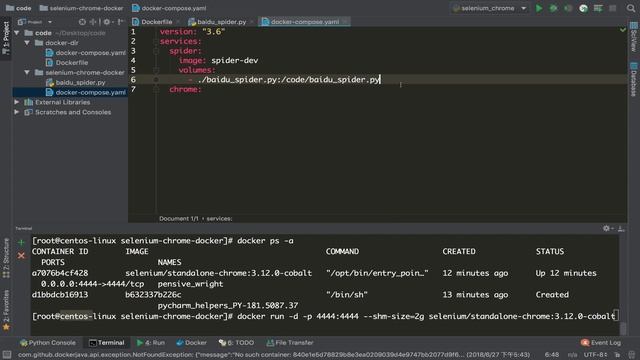Open Project panel gear settings

[107, 22]
